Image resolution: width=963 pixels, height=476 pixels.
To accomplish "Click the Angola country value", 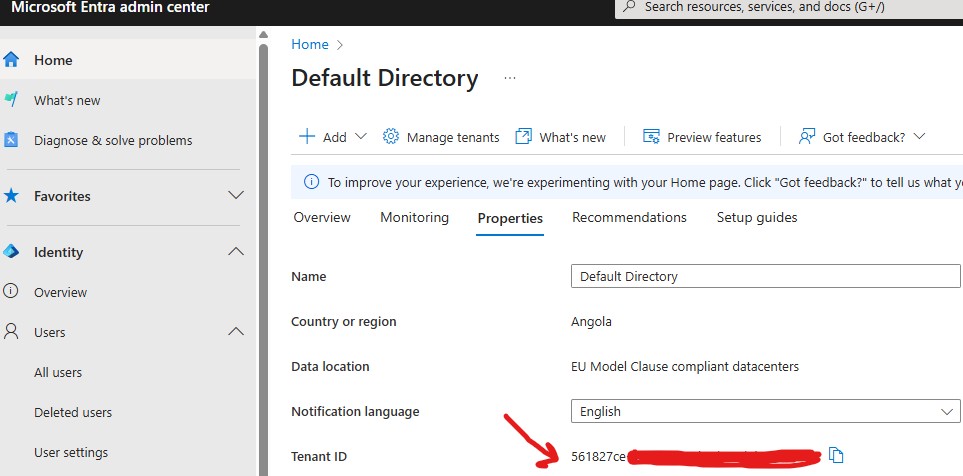I will click(591, 321).
